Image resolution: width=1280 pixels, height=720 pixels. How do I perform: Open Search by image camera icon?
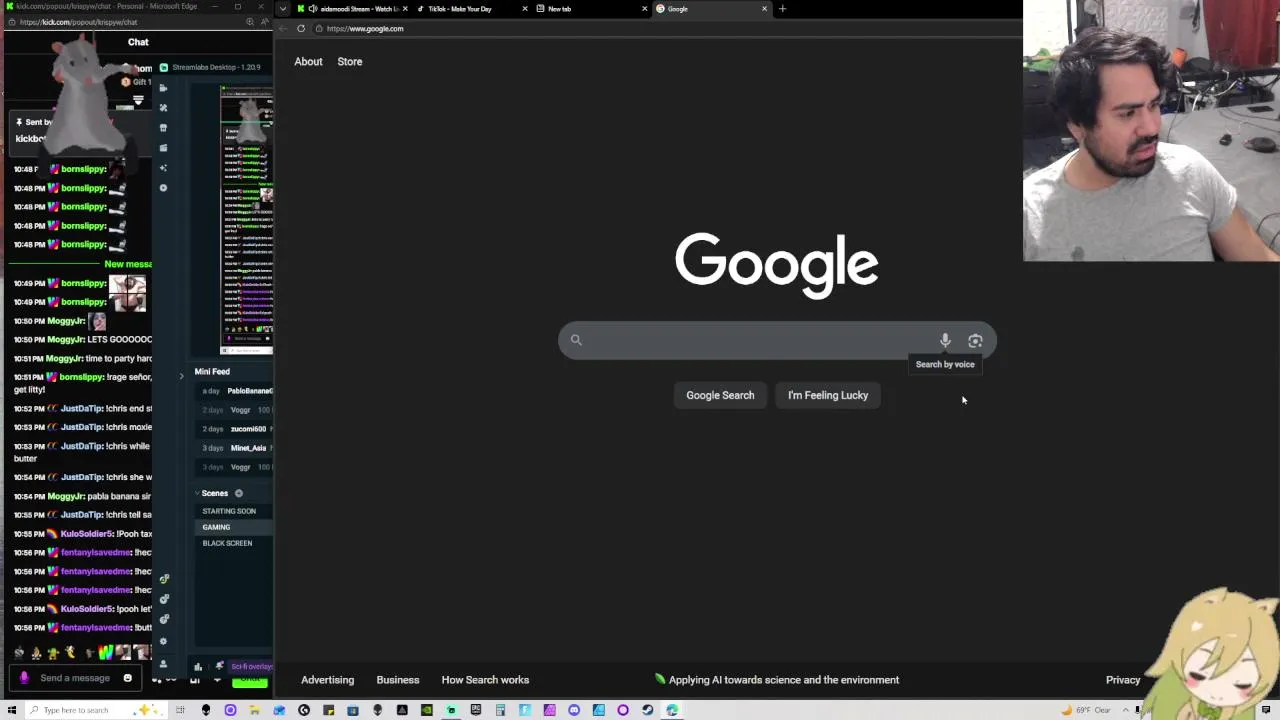975,341
